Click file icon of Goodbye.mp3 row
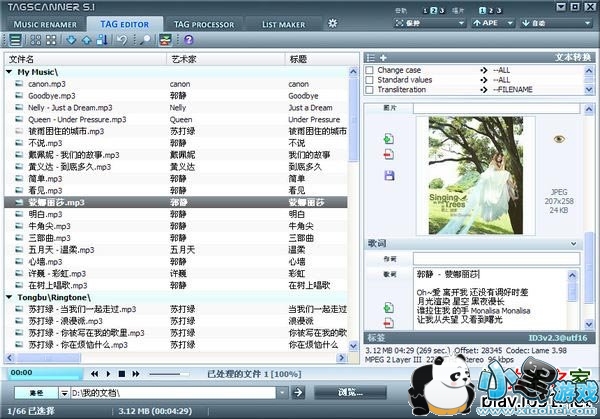Viewport: 600px width, 419px height. [19, 95]
